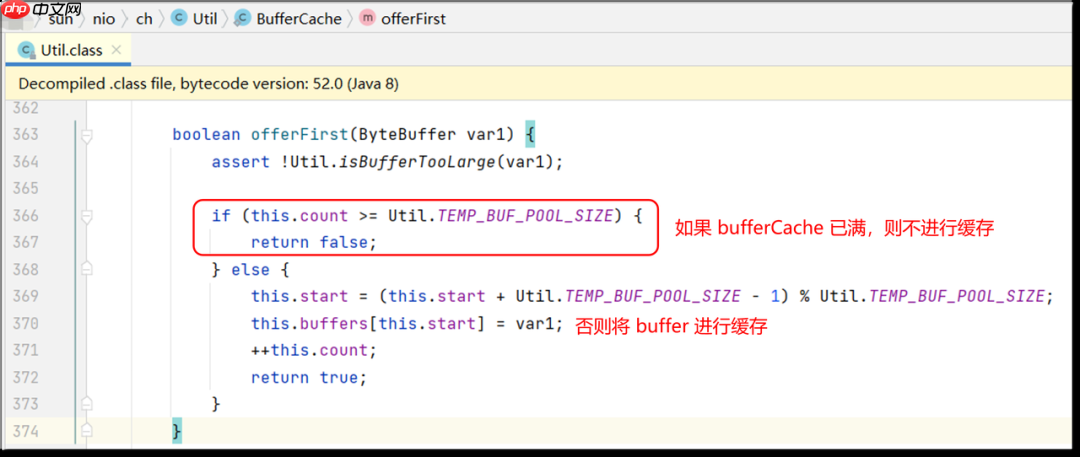Click the opening brace after var1 on line 363

pyautogui.click(x=530, y=135)
